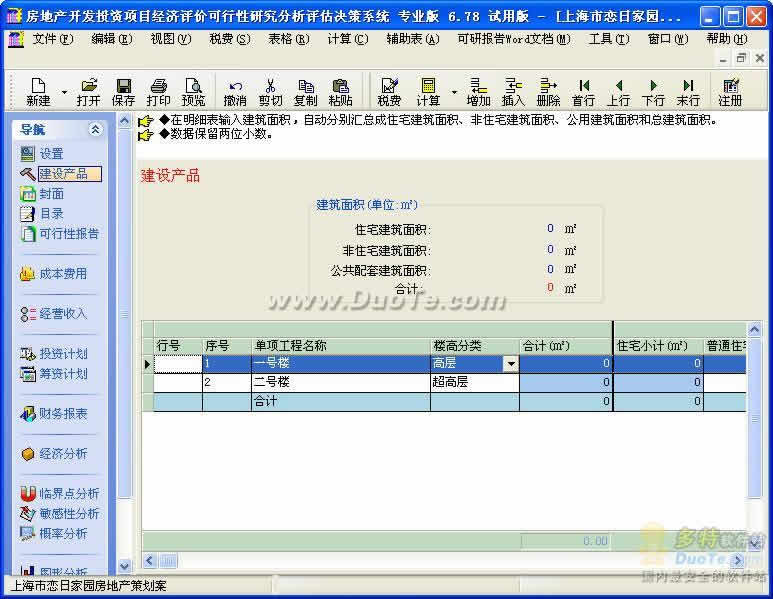Open the dropdown arrow beside 新建
This screenshot has width=773, height=599.
click(65, 92)
